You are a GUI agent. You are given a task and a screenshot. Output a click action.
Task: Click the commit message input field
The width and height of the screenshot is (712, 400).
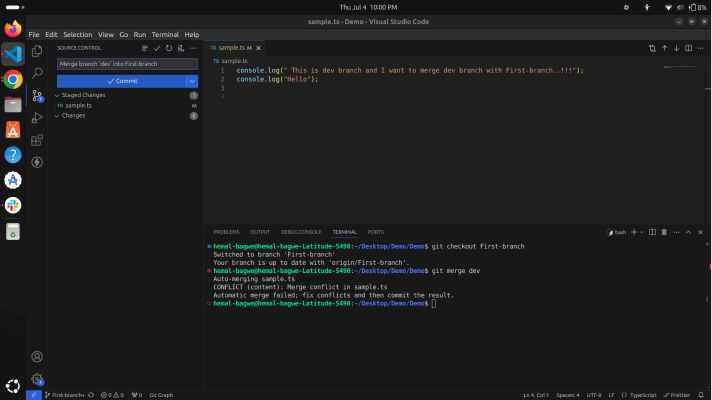(x=127, y=64)
